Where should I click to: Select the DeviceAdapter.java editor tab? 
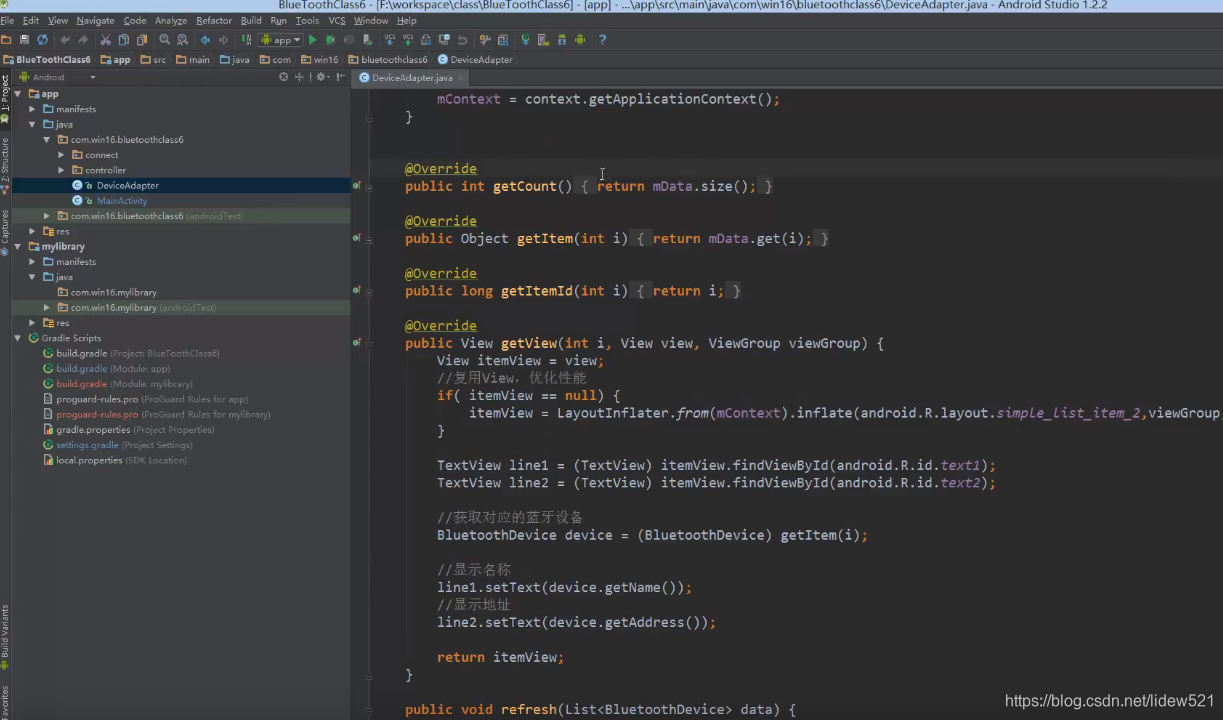(411, 77)
